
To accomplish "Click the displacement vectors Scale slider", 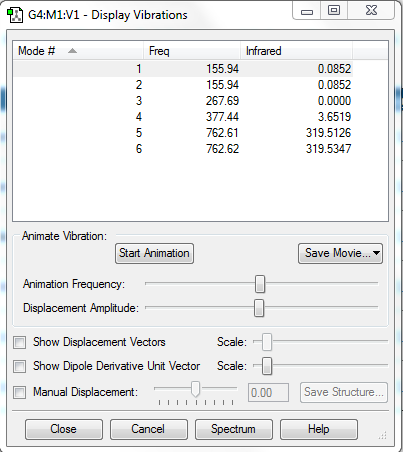I will pos(267,342).
